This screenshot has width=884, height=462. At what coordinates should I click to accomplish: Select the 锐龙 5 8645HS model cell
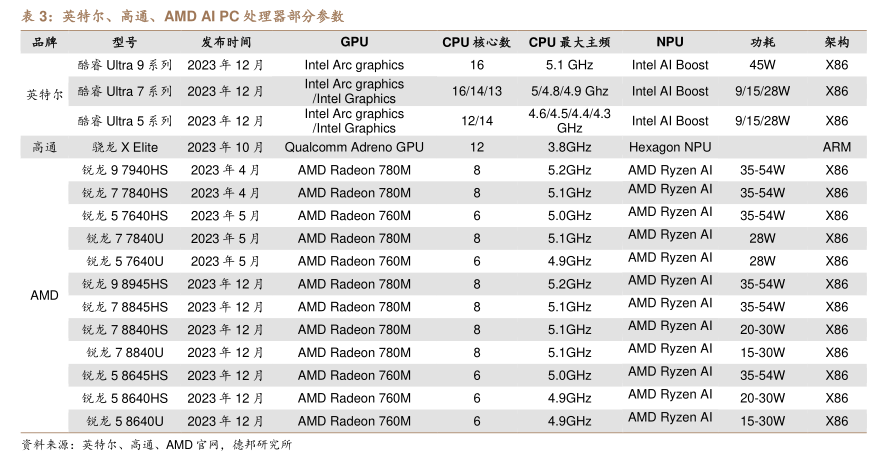tap(125, 375)
